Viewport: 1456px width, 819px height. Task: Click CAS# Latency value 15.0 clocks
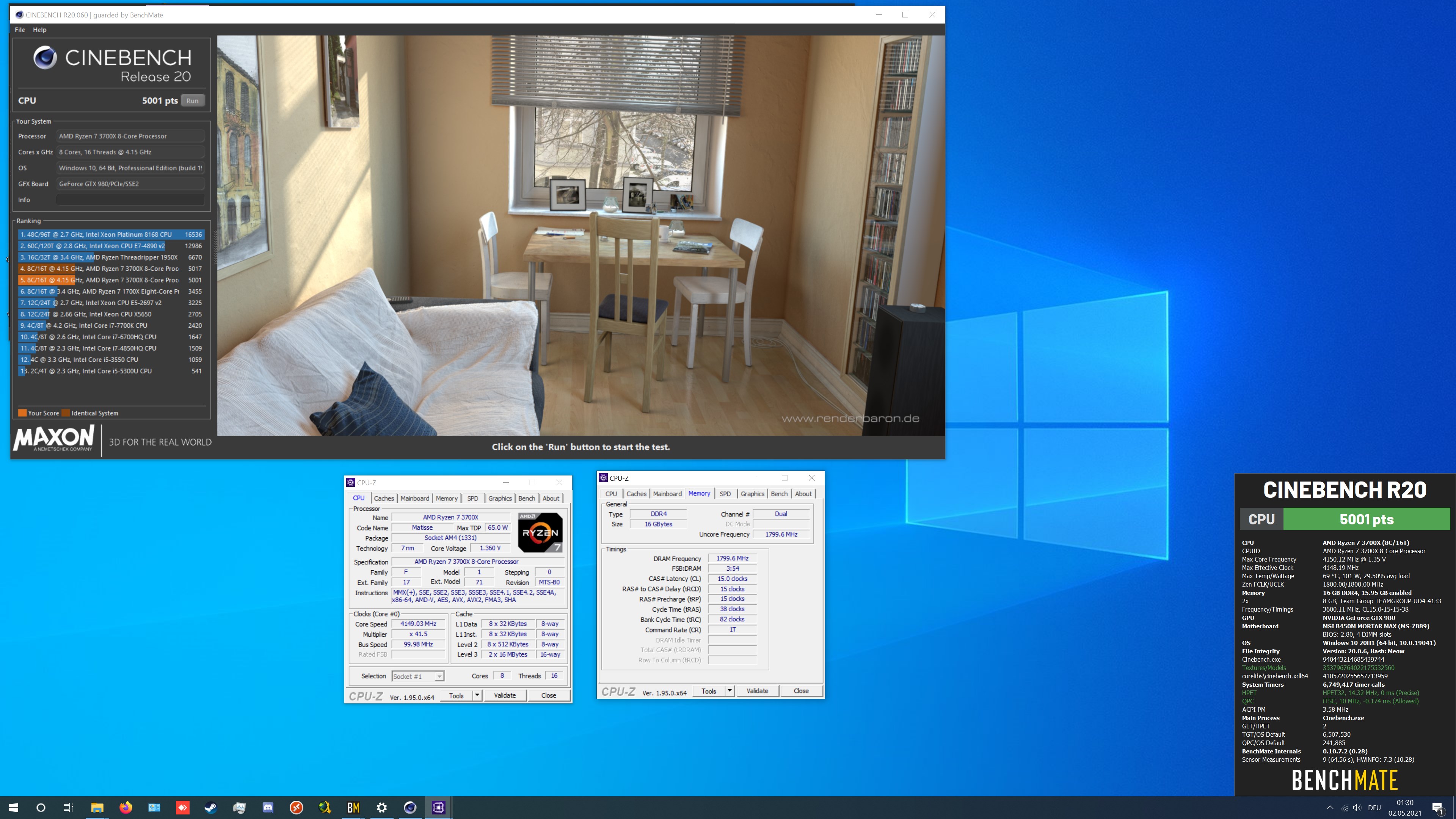click(732, 578)
